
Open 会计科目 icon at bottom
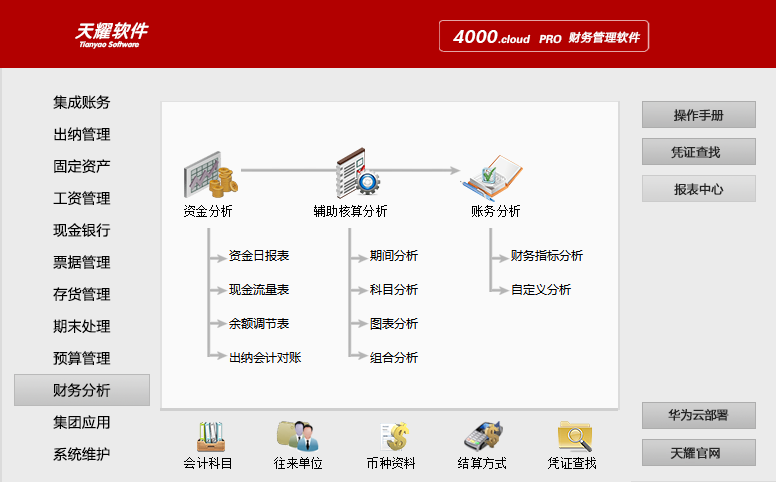[x=209, y=437]
